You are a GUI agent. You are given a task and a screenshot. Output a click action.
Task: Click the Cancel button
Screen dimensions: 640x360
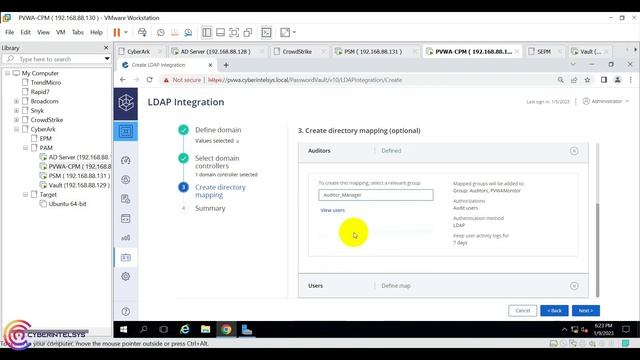click(522, 311)
